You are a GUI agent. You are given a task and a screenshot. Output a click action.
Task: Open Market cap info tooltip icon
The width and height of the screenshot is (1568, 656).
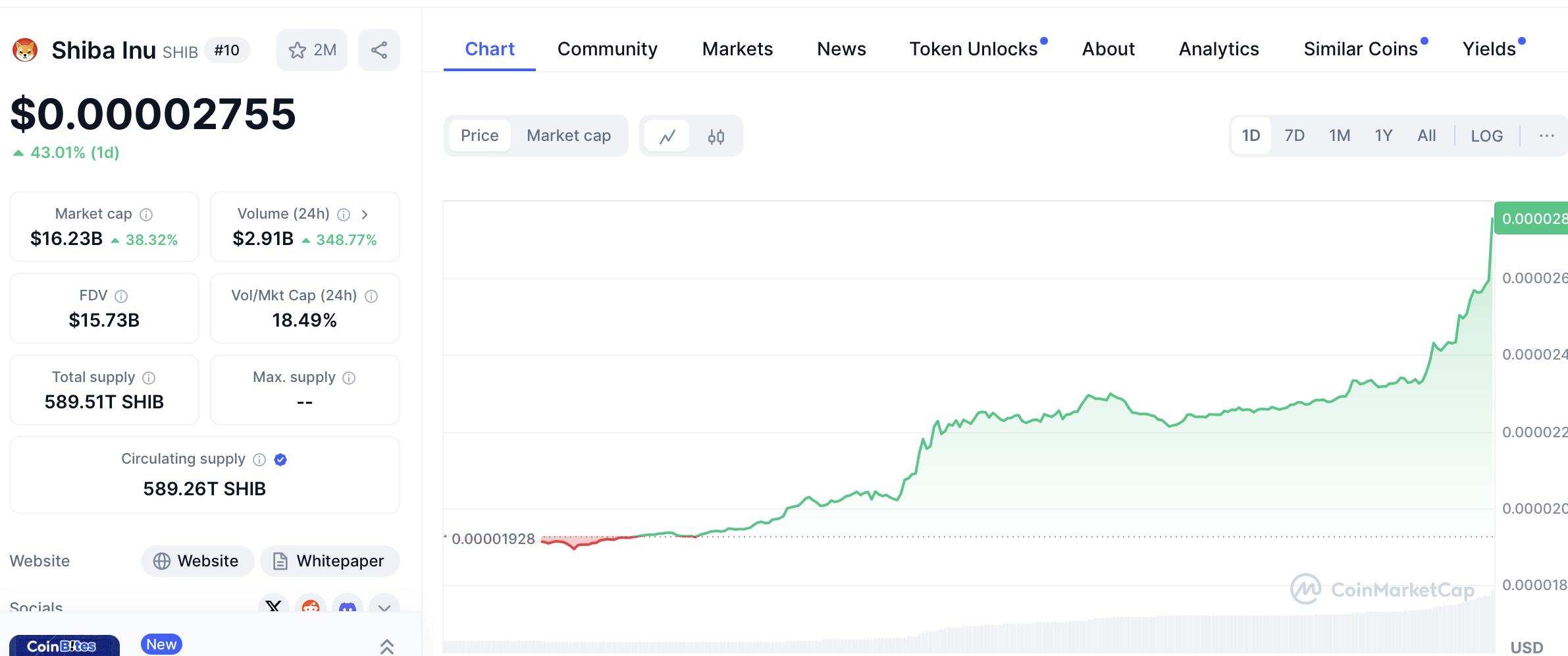(x=147, y=215)
